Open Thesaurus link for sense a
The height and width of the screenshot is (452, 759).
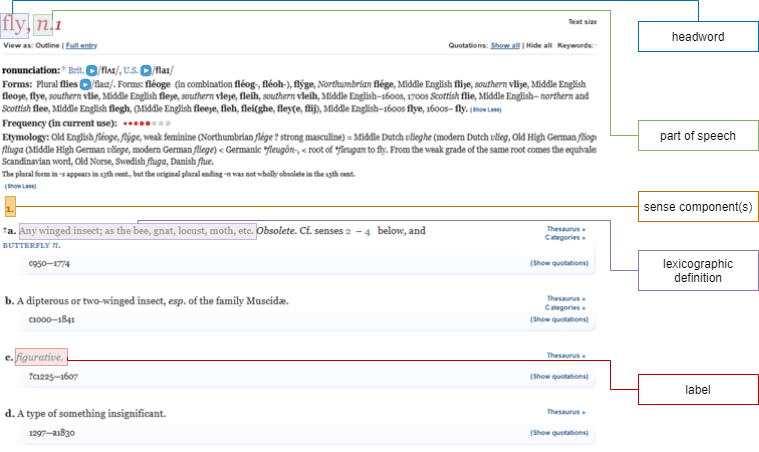click(x=565, y=228)
